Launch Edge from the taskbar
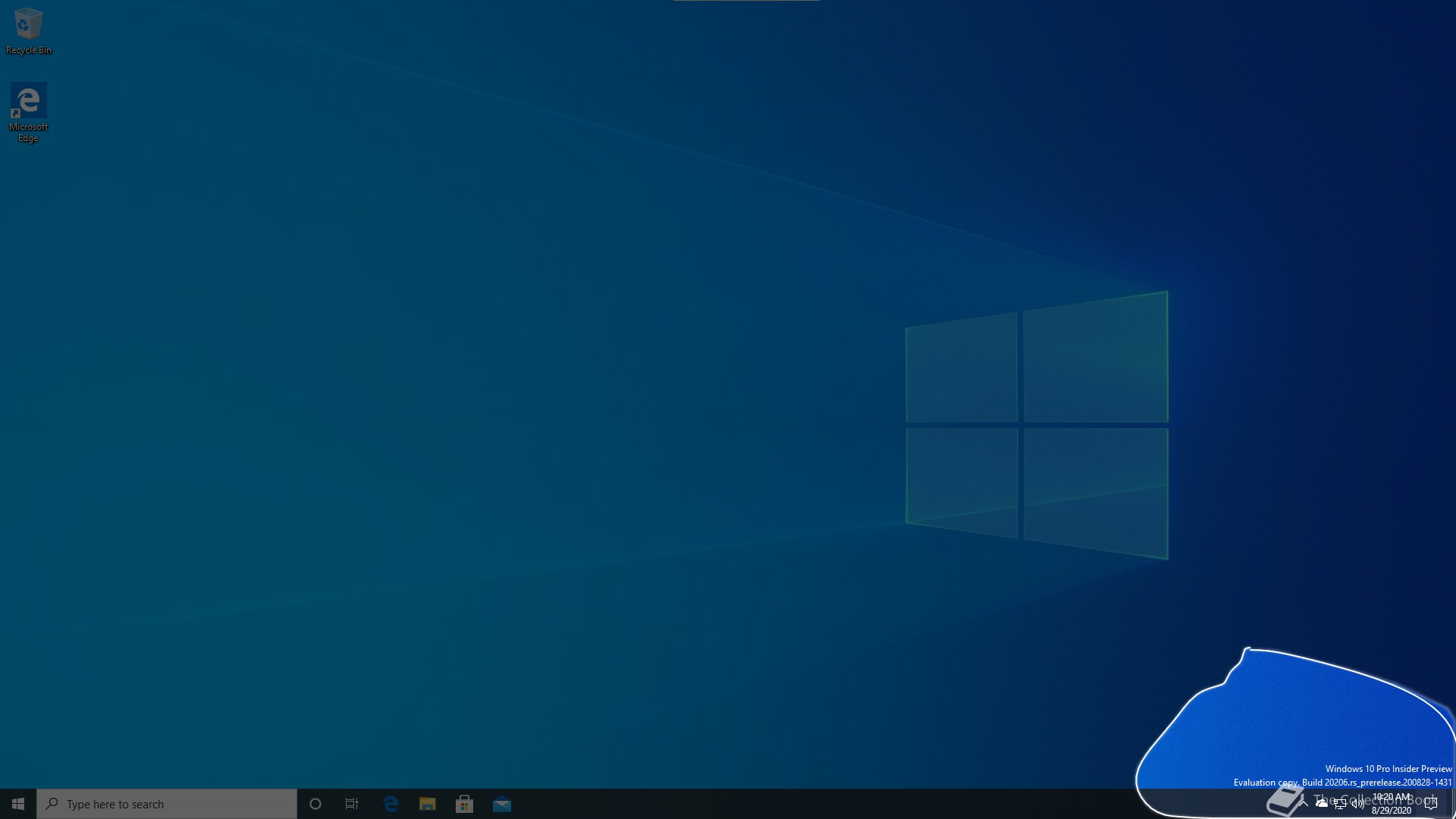This screenshot has height=819, width=1456. 391,804
